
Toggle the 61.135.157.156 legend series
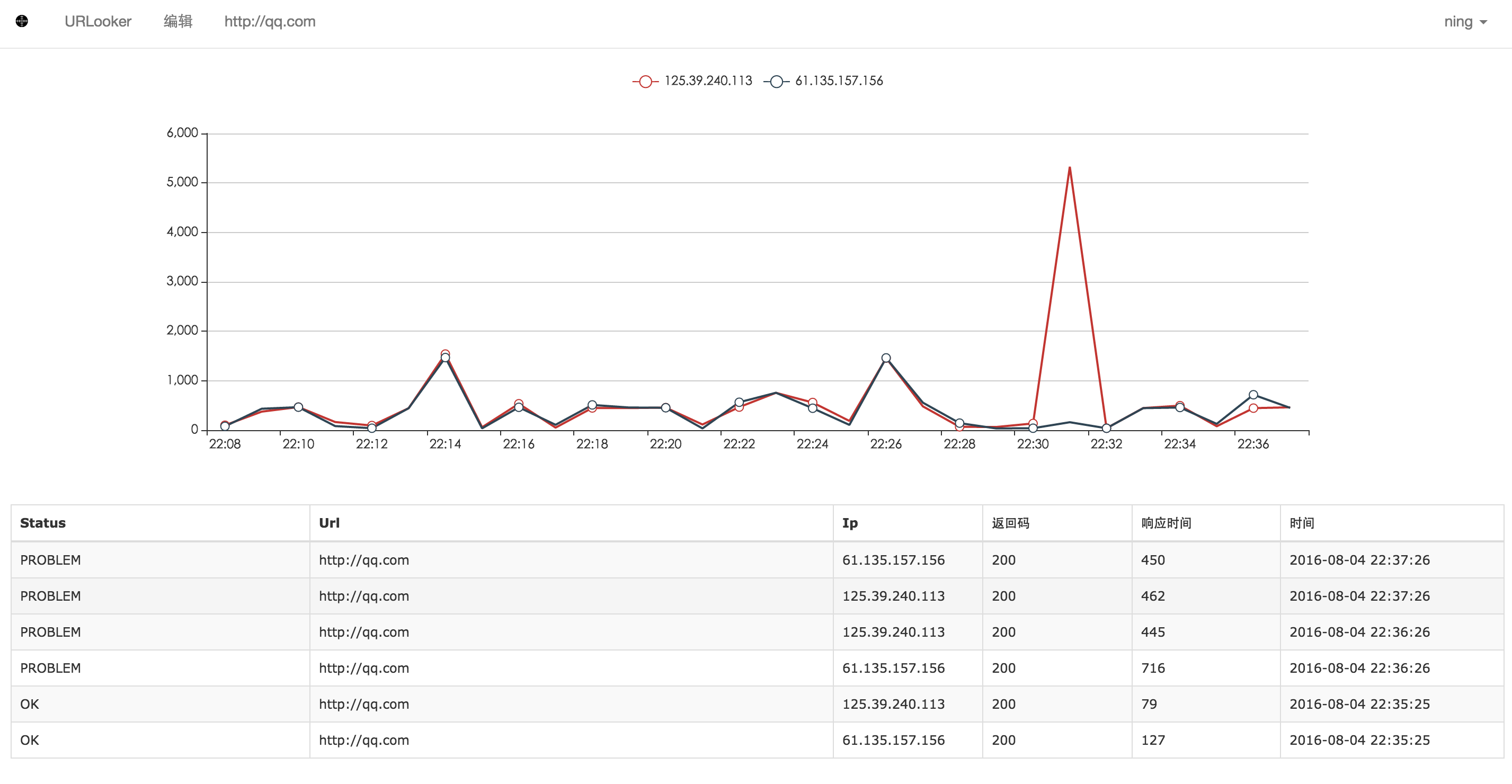pos(838,81)
